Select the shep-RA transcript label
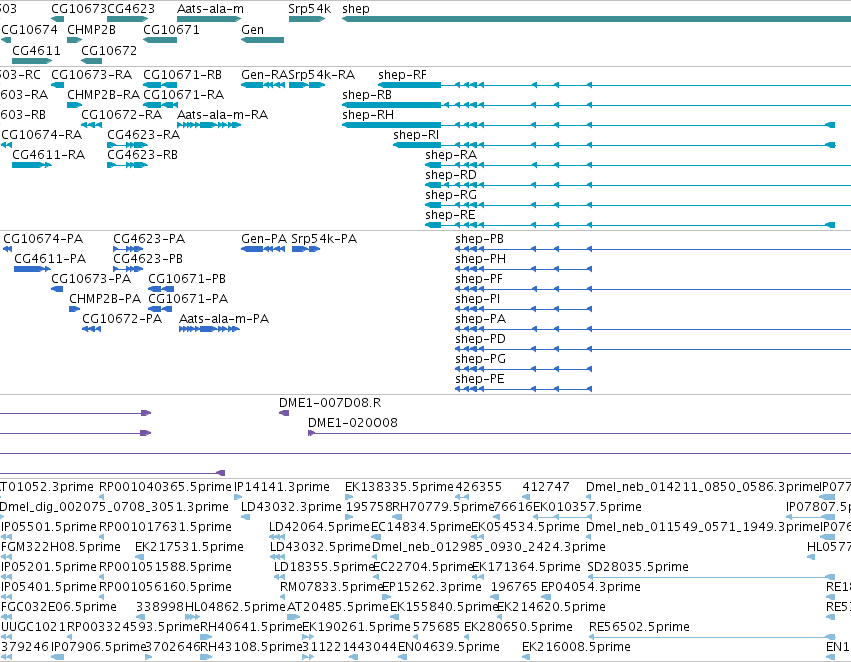 [451, 155]
